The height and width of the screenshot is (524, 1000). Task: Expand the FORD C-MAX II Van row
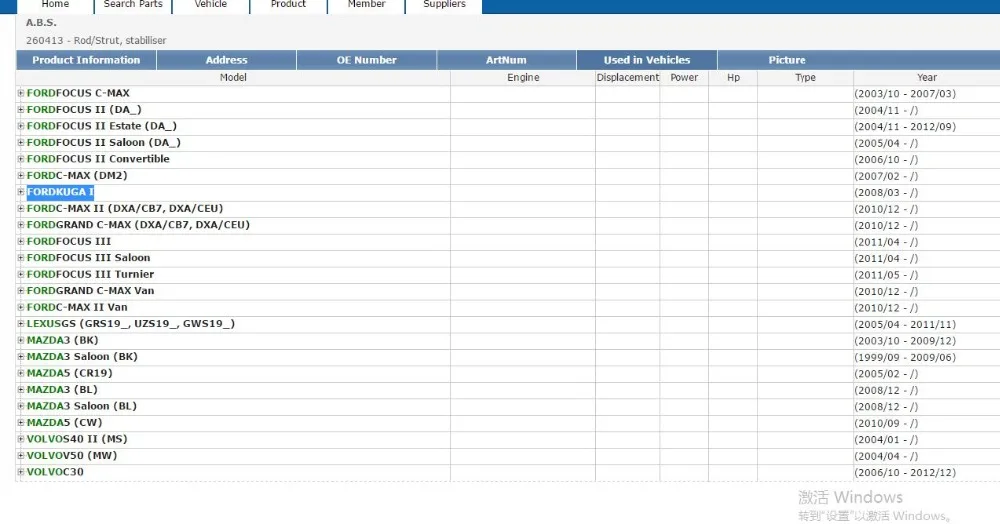[21, 307]
